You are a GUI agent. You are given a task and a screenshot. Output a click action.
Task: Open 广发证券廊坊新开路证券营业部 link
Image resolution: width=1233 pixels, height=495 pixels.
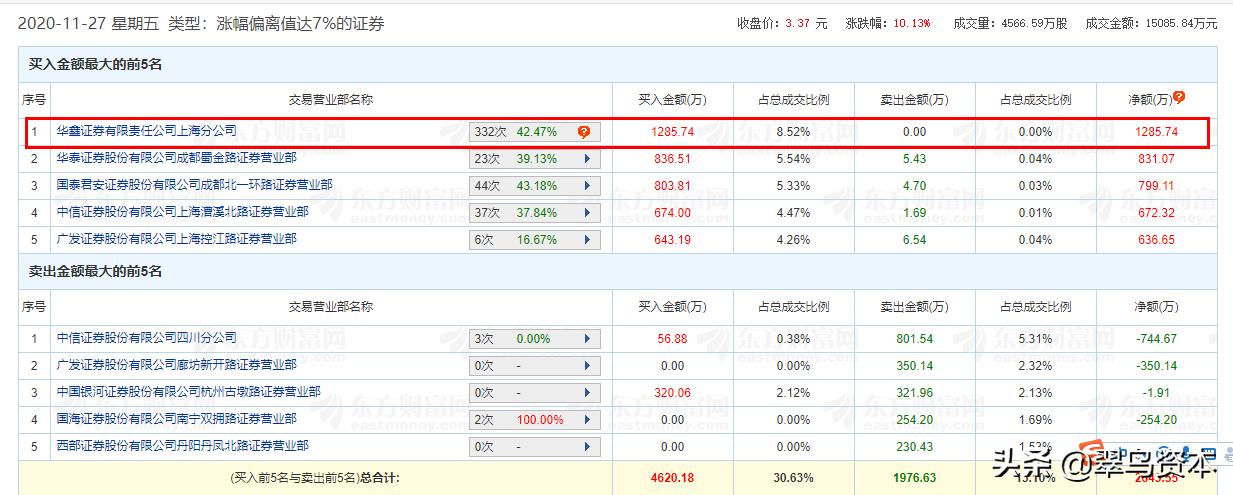click(176, 364)
